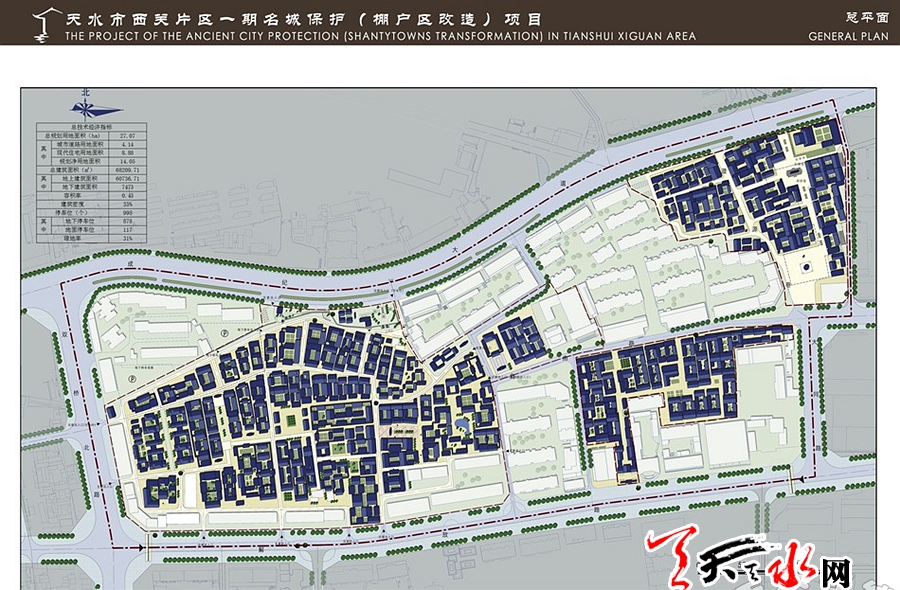Click the 总技术经济指标 table heading
900x590 pixels.
tap(92, 126)
